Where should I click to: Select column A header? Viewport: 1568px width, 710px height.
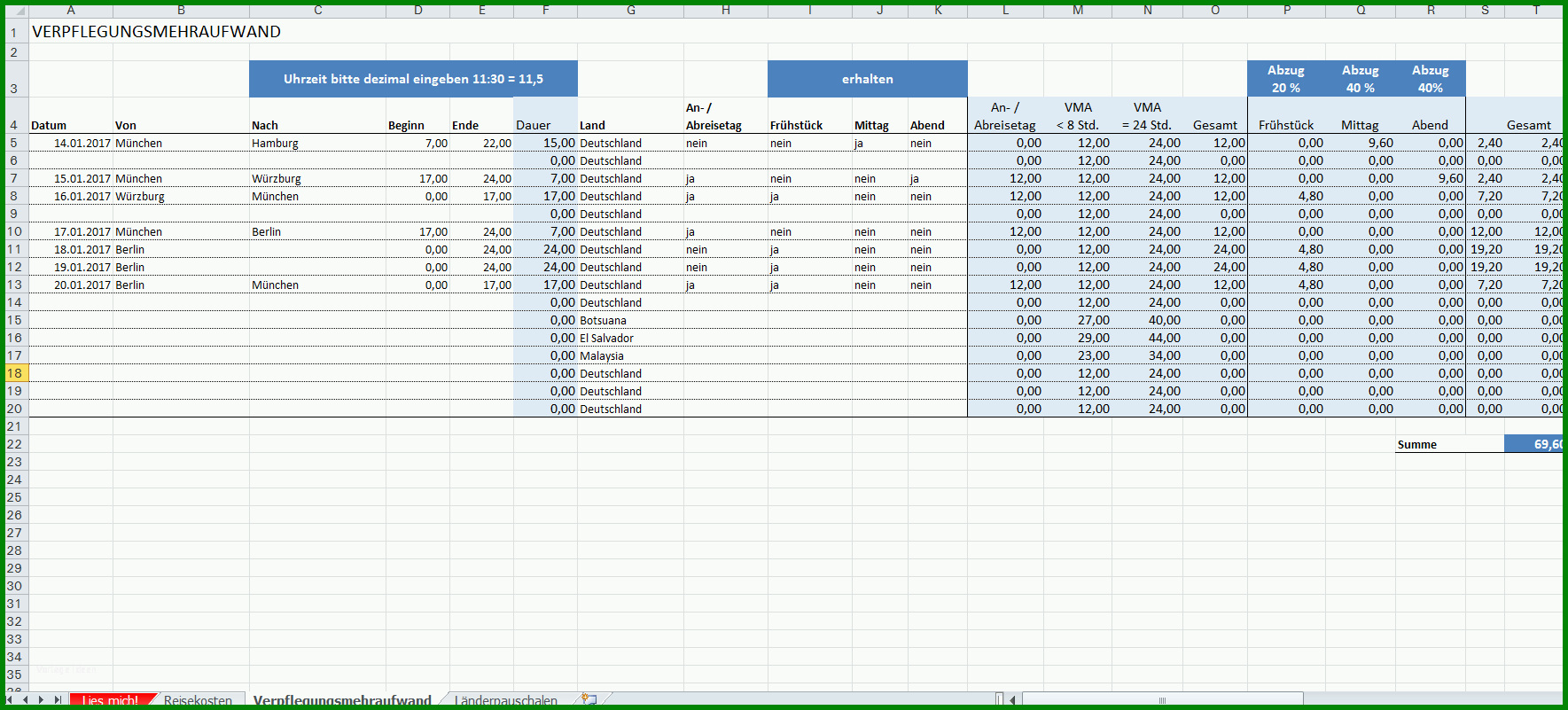click(71, 11)
